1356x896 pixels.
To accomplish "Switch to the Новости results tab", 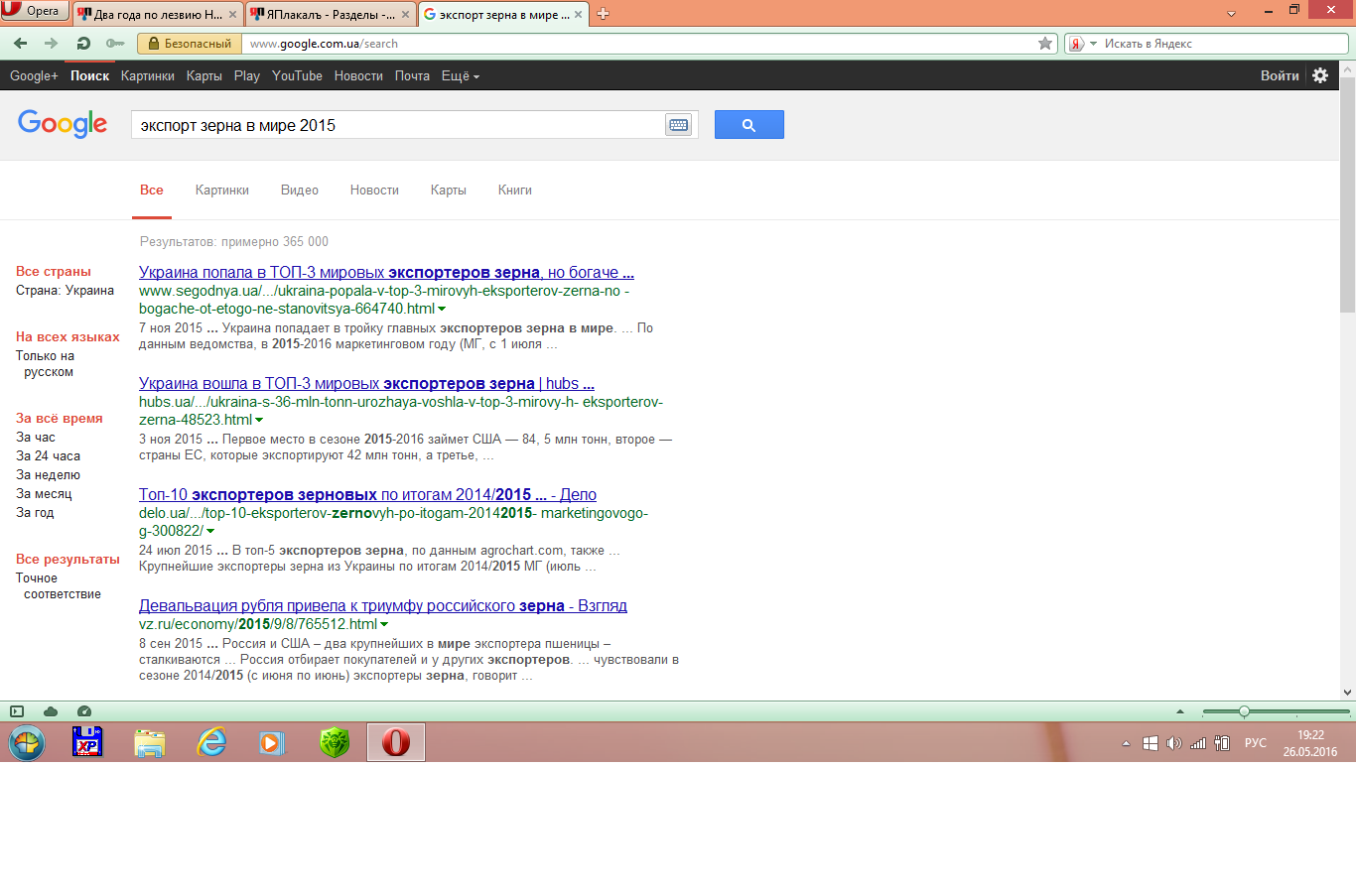I will pos(374,190).
